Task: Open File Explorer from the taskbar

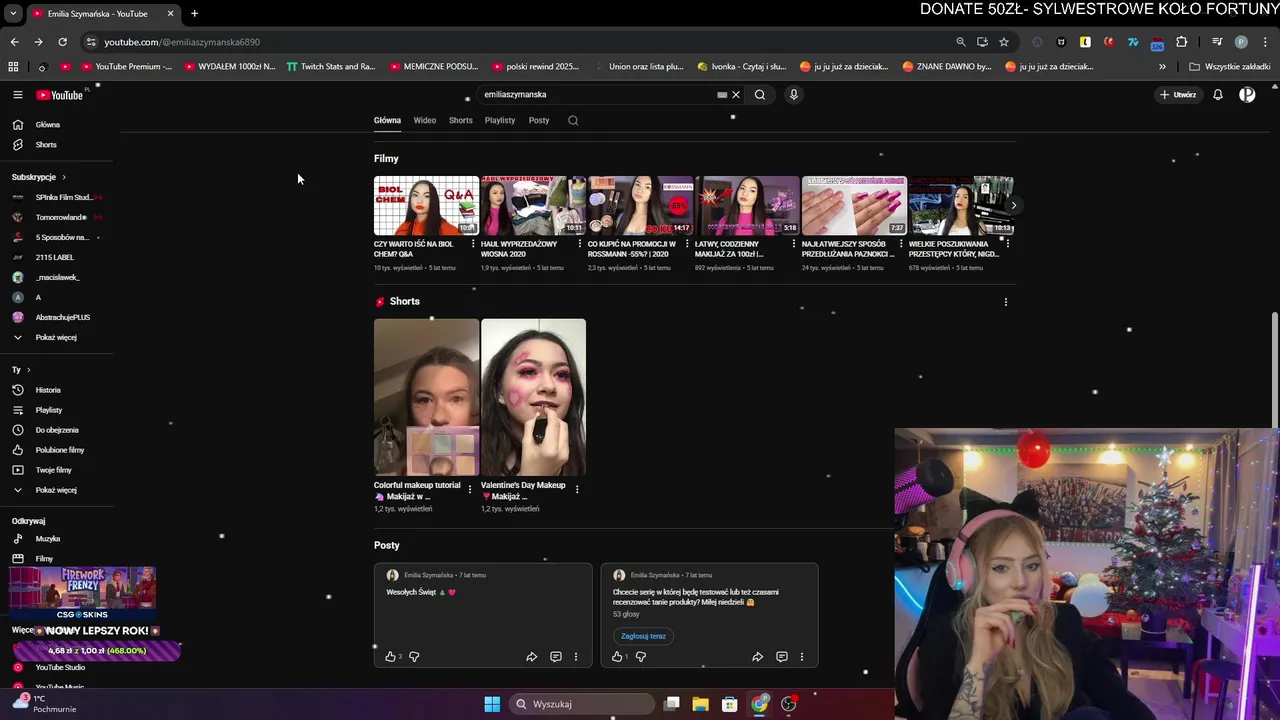Action: 701,704
